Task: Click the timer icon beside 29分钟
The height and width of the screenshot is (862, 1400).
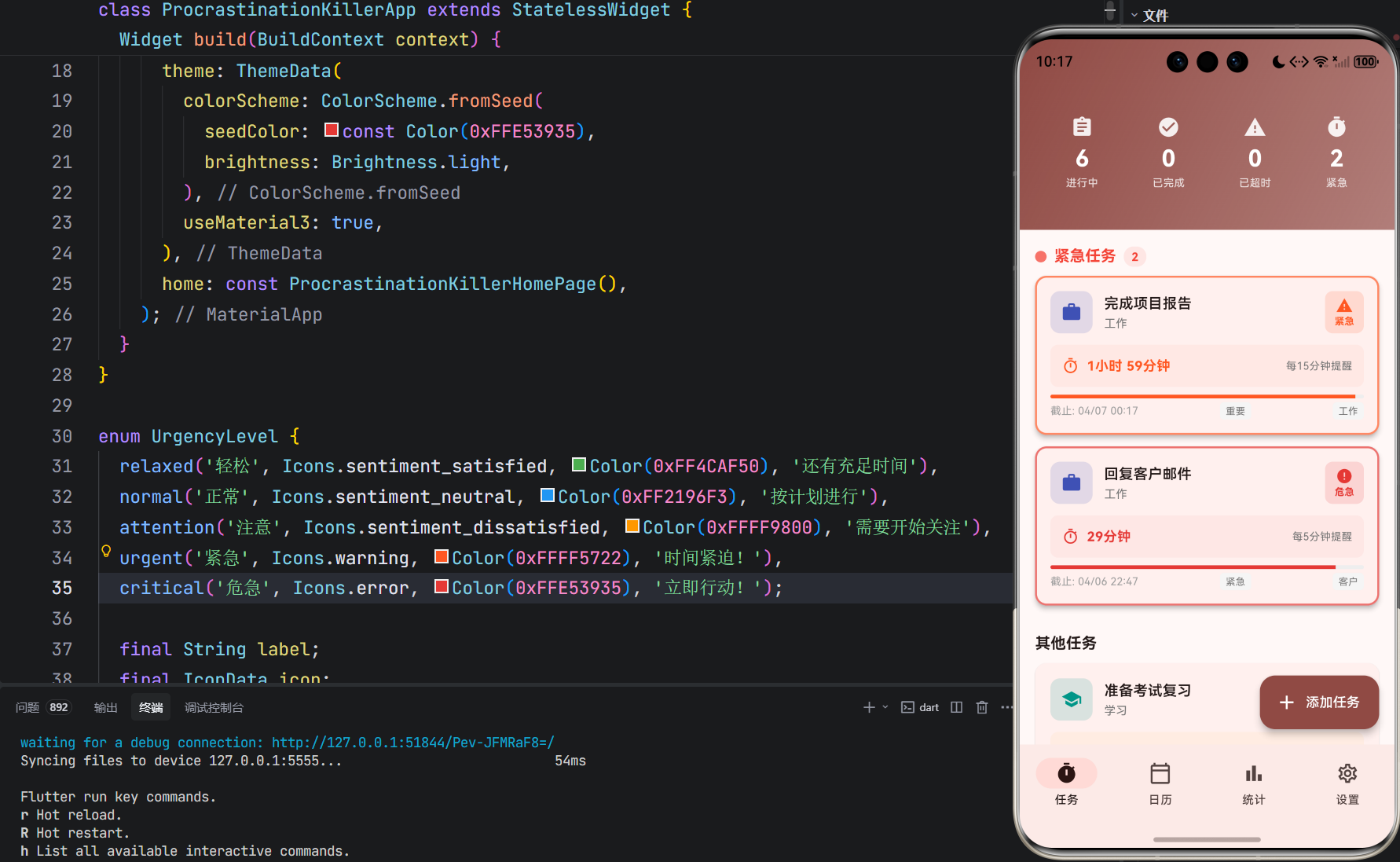Action: 1070,537
